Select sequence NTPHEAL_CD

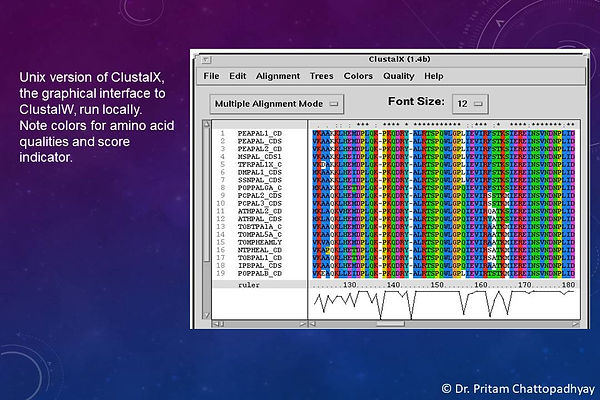click(x=259, y=250)
